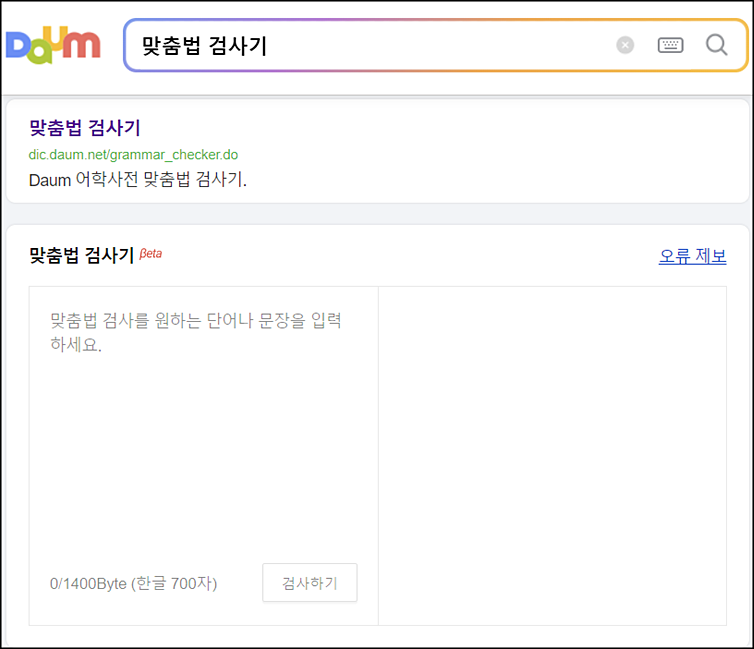This screenshot has height=649, width=754.
Task: Open the virtual keyboard icon
Action: (x=670, y=45)
